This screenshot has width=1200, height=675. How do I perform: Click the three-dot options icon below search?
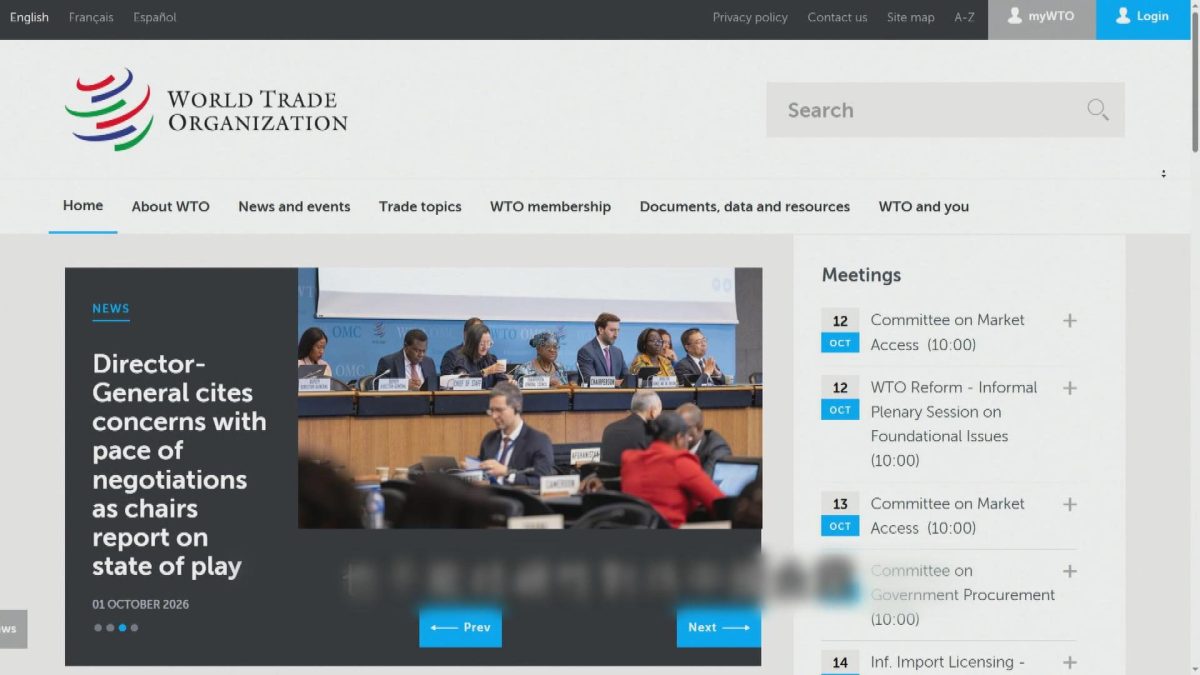(1163, 174)
